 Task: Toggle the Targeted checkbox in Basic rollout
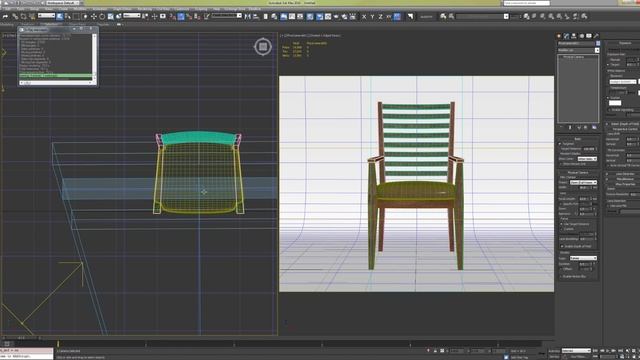[560, 144]
